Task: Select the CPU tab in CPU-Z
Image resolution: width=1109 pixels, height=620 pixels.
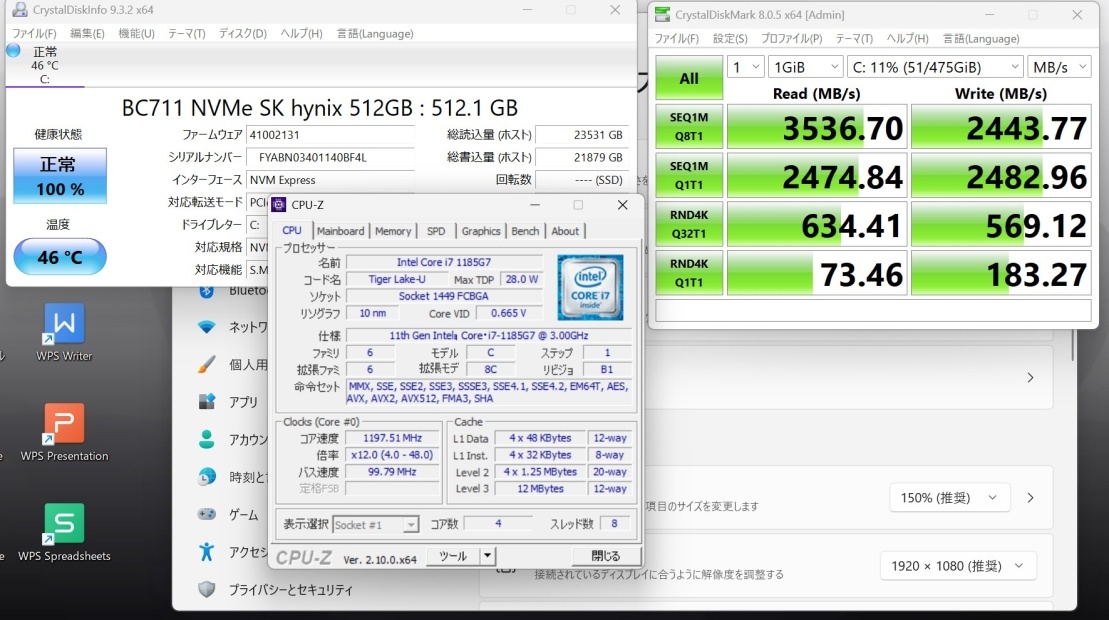Action: coord(292,230)
